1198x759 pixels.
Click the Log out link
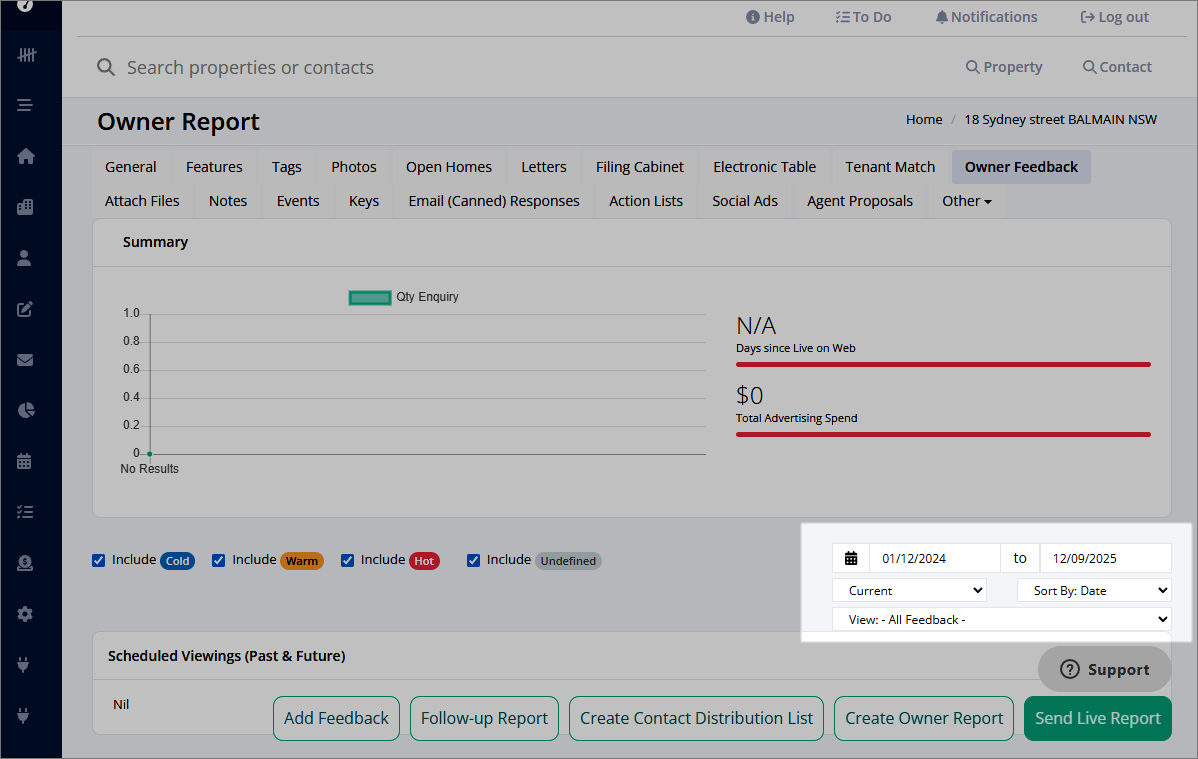(1114, 17)
